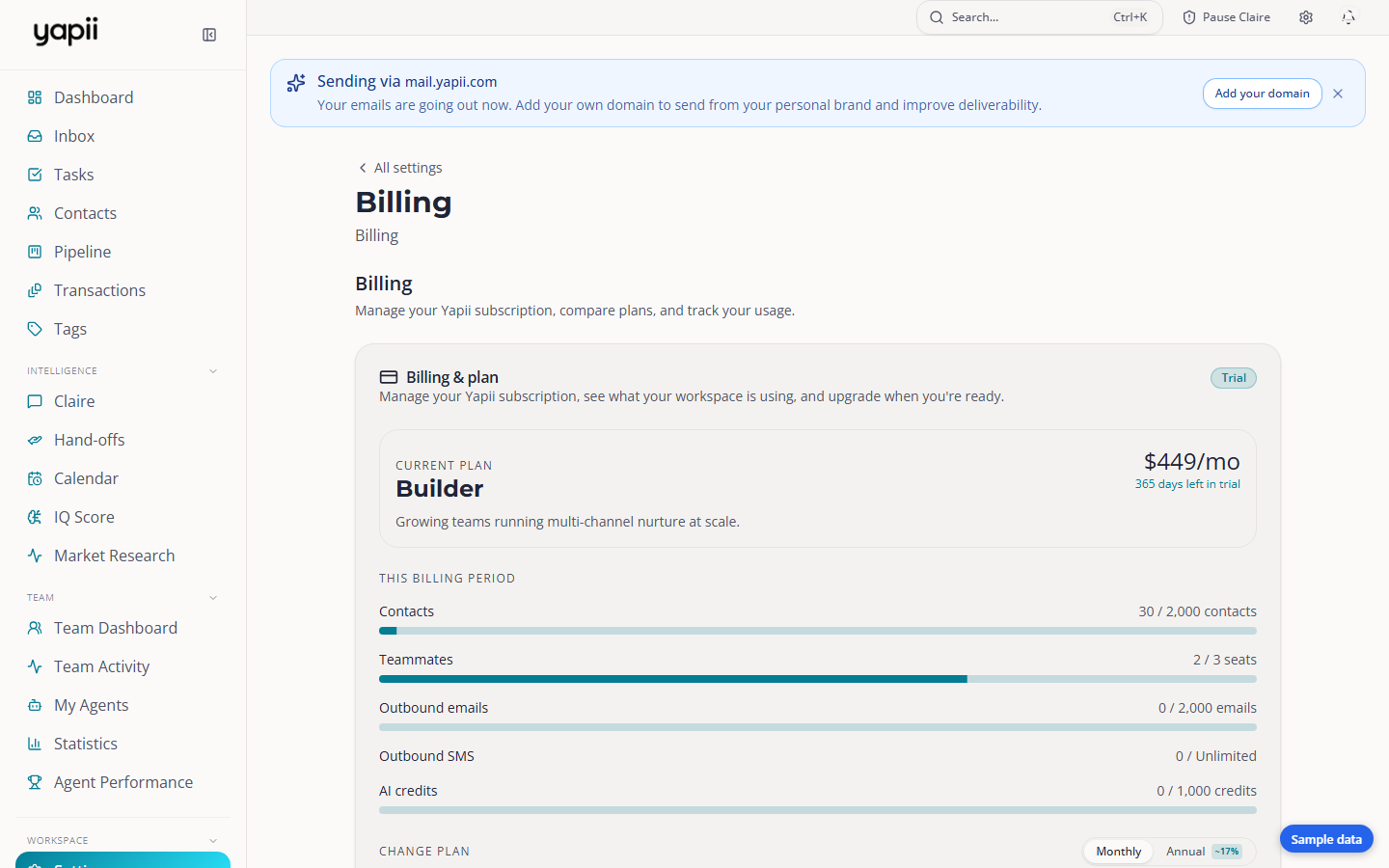Go back via All settings chevron
This screenshot has height=868, width=1389.
click(x=363, y=168)
